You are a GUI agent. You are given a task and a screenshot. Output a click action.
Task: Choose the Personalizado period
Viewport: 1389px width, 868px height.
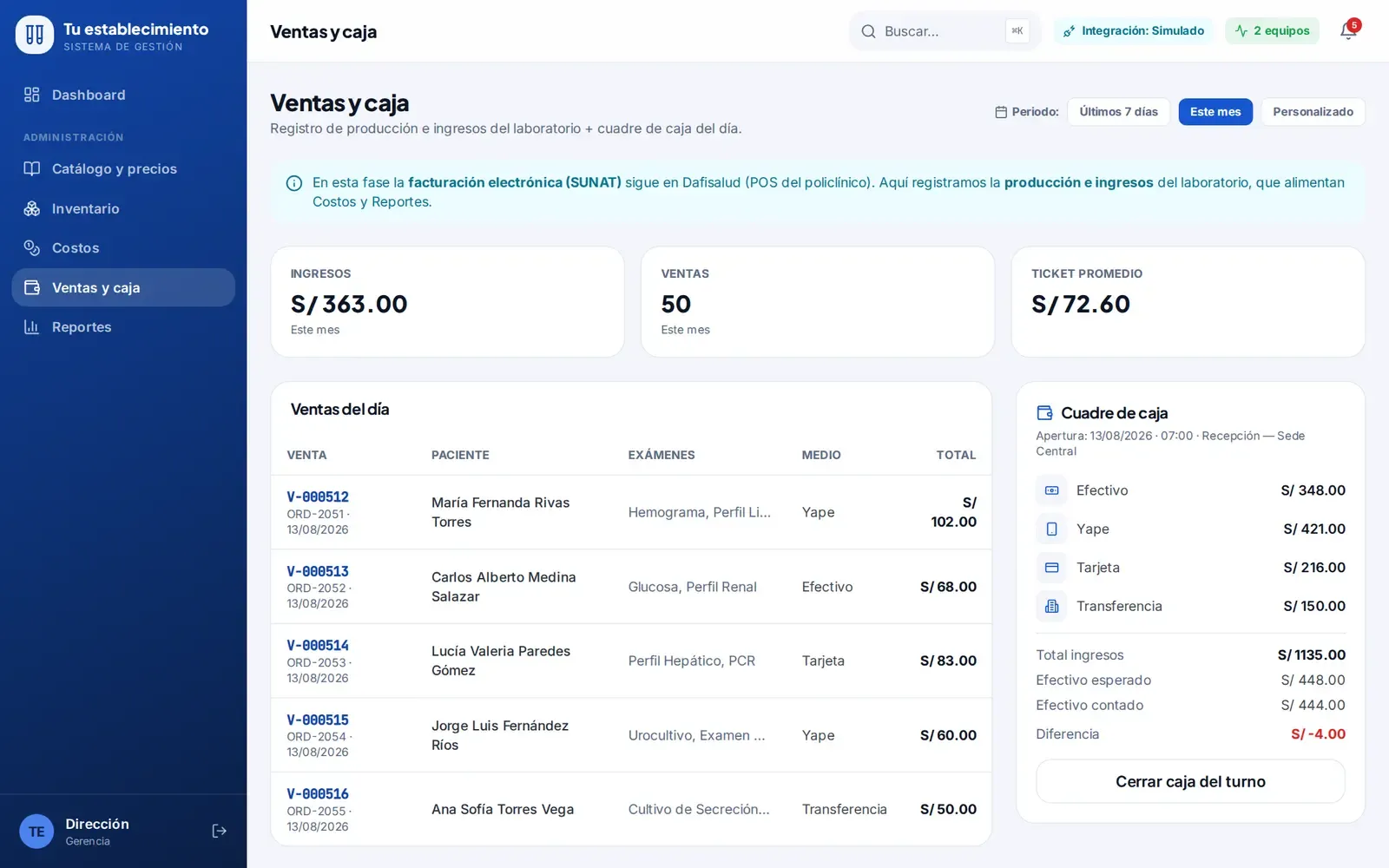tap(1313, 112)
